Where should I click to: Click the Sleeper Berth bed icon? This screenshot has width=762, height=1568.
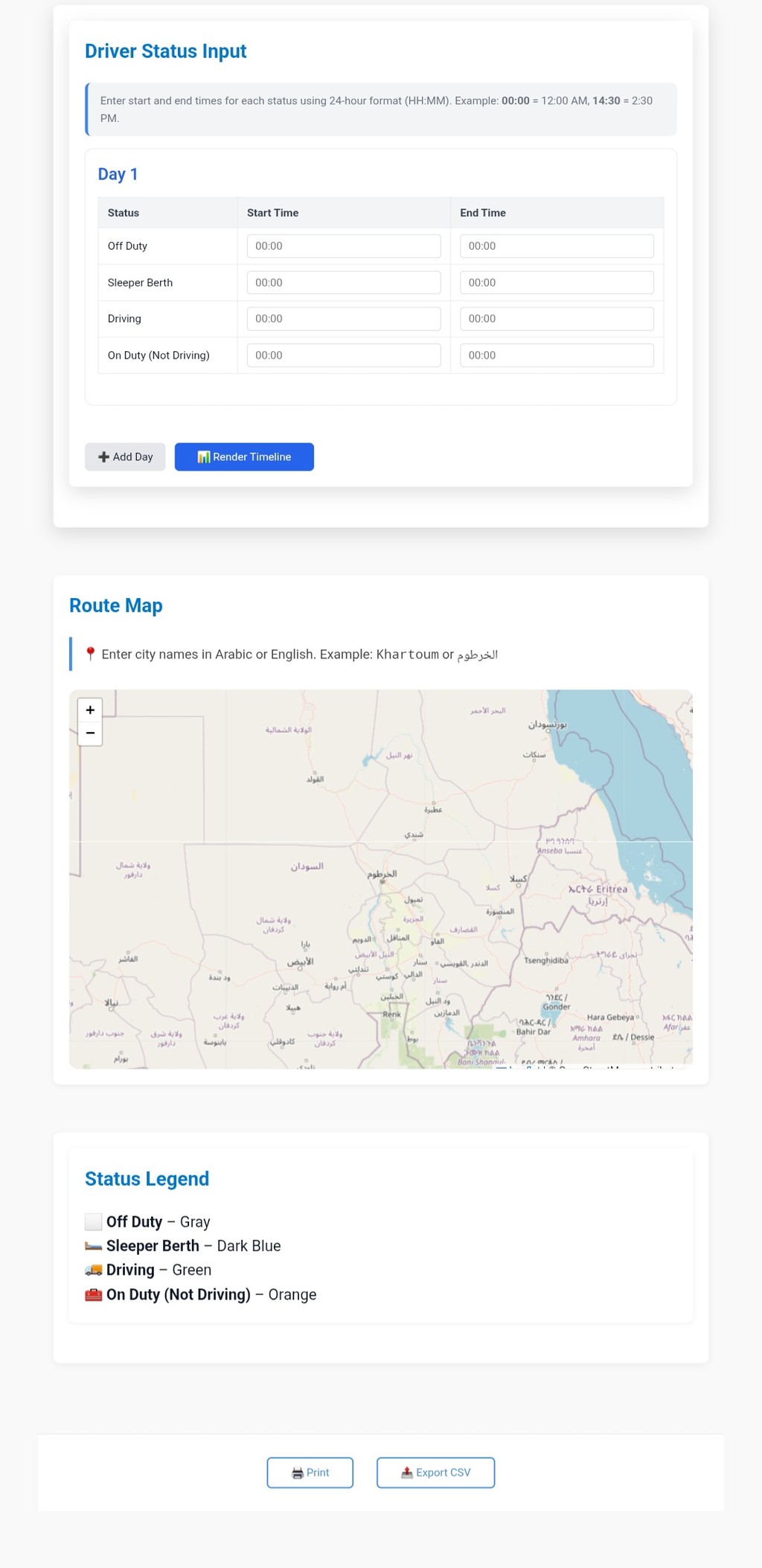tap(93, 1246)
